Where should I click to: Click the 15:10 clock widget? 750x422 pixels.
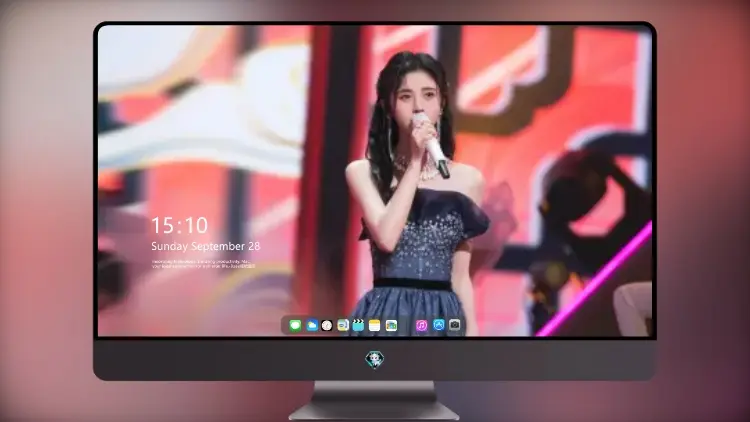(x=179, y=225)
